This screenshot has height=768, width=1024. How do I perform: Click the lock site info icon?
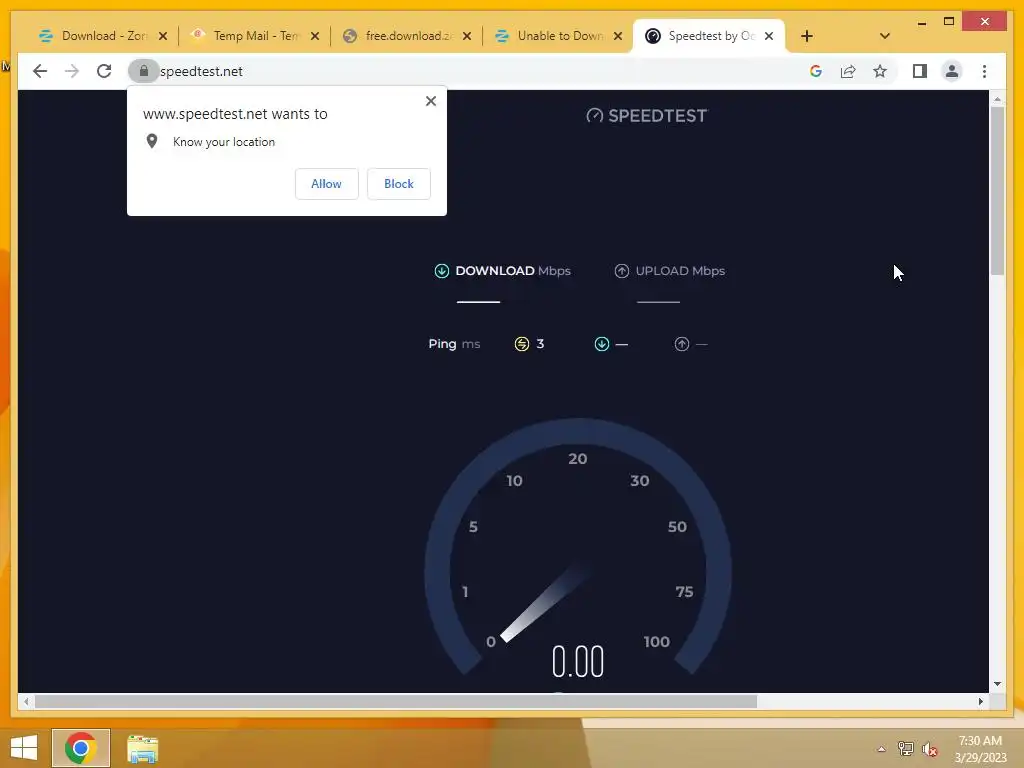[144, 71]
